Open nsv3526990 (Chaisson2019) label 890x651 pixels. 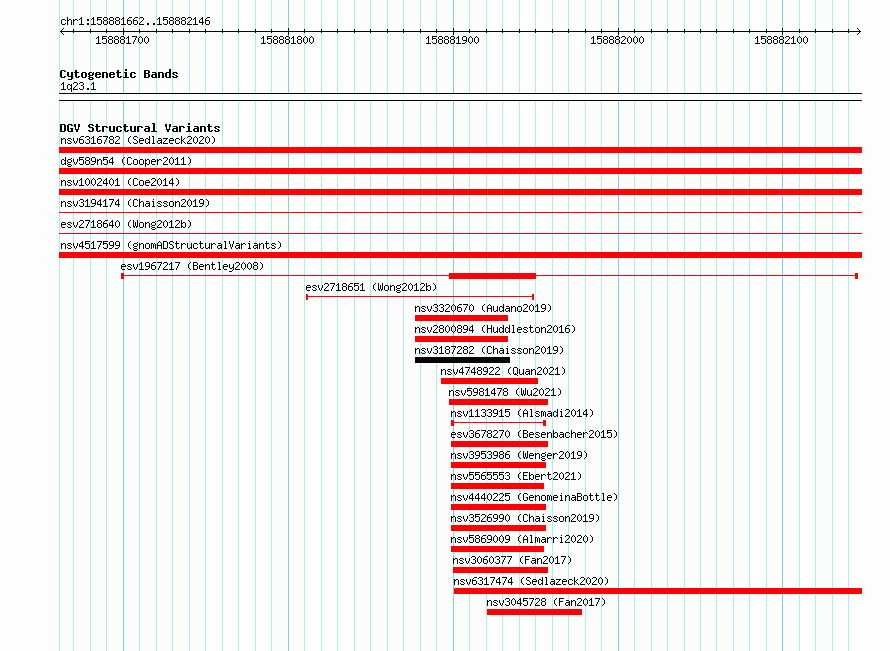point(525,518)
